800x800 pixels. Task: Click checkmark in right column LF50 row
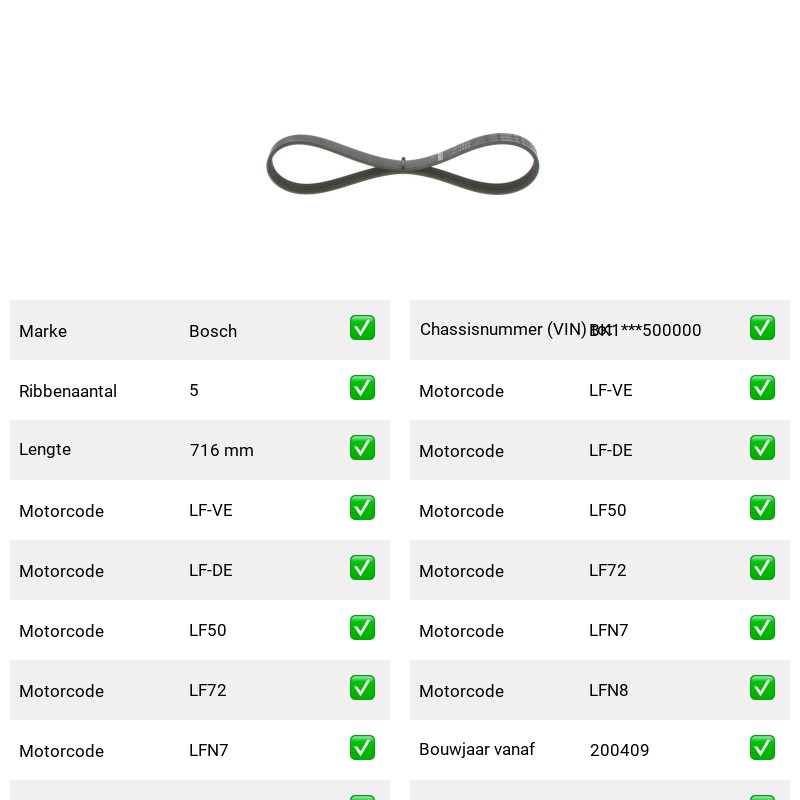[762, 508]
